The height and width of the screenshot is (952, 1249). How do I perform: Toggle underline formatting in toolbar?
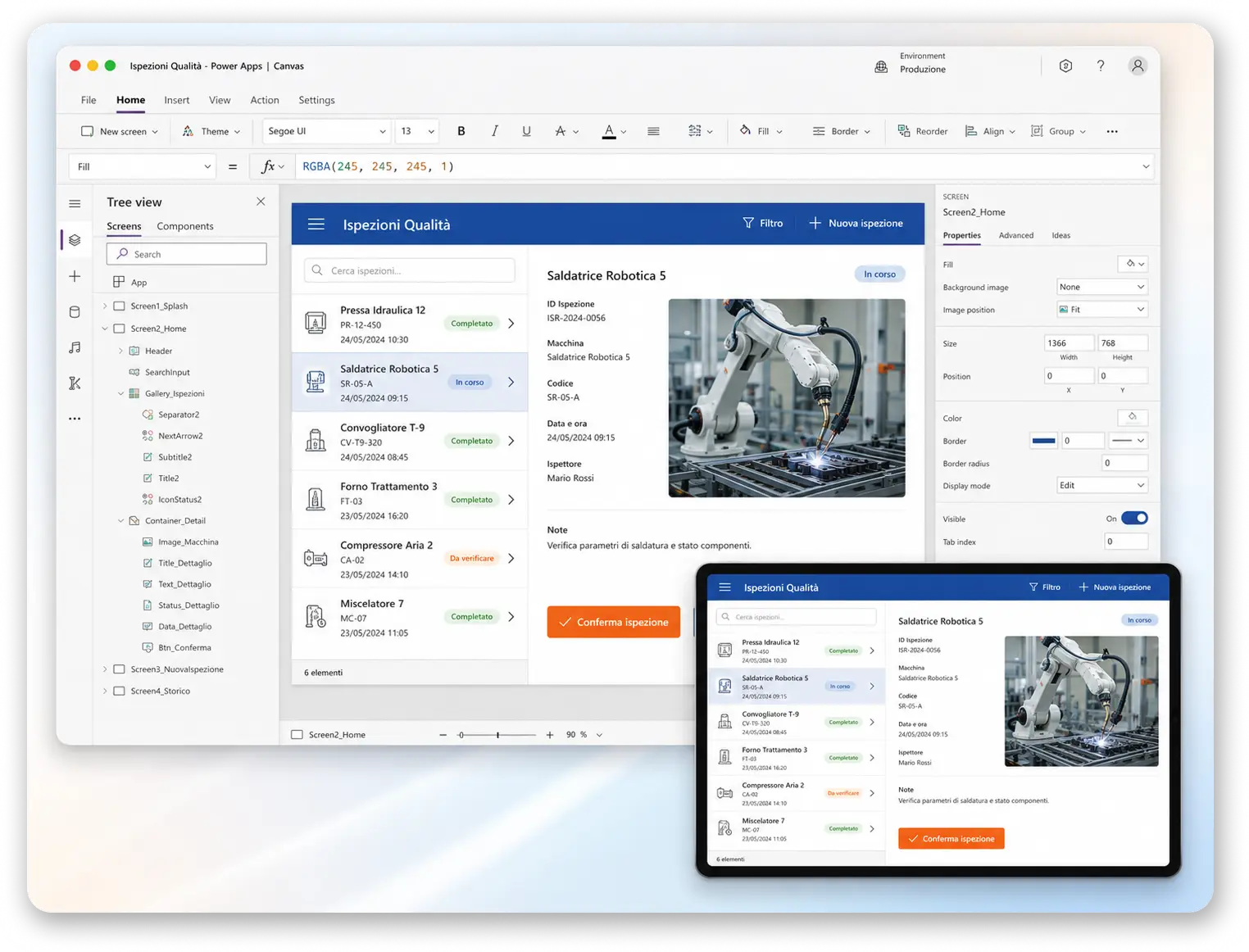click(526, 131)
